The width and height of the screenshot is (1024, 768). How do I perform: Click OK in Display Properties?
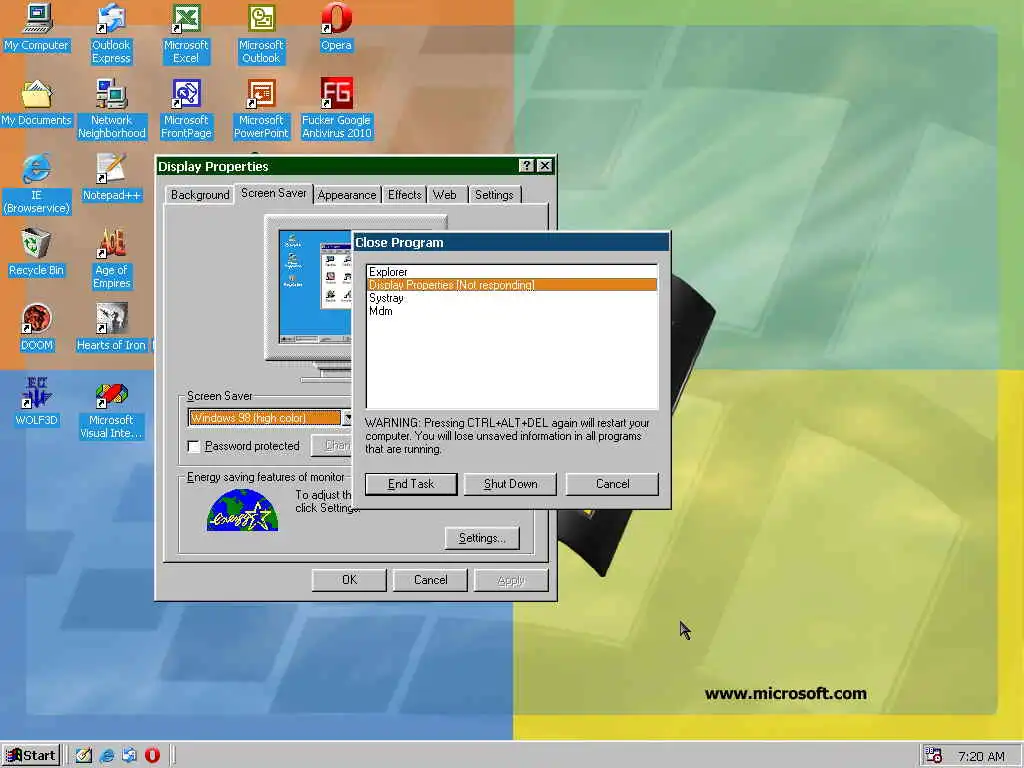pyautogui.click(x=349, y=580)
